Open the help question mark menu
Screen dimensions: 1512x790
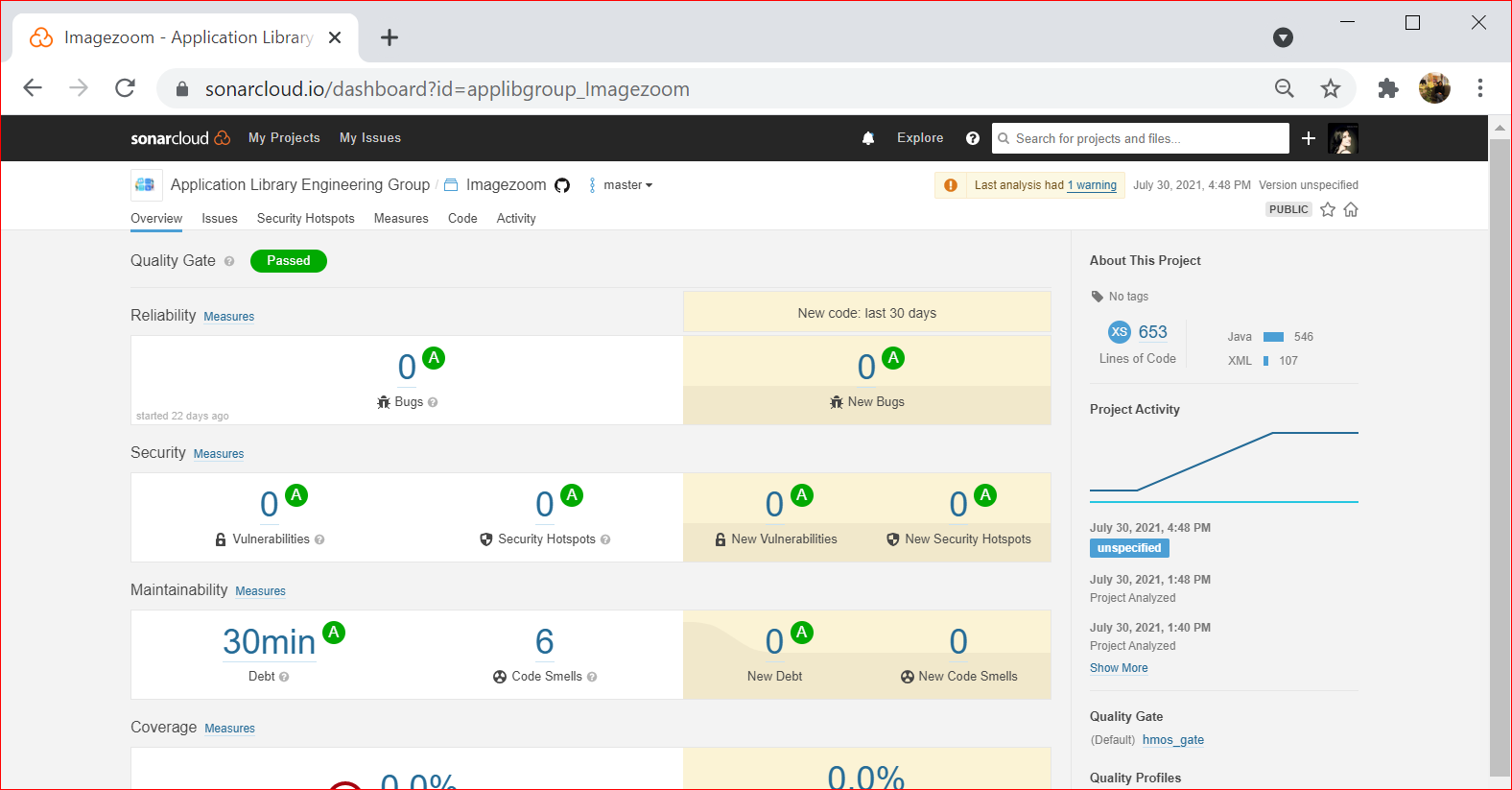pos(973,138)
